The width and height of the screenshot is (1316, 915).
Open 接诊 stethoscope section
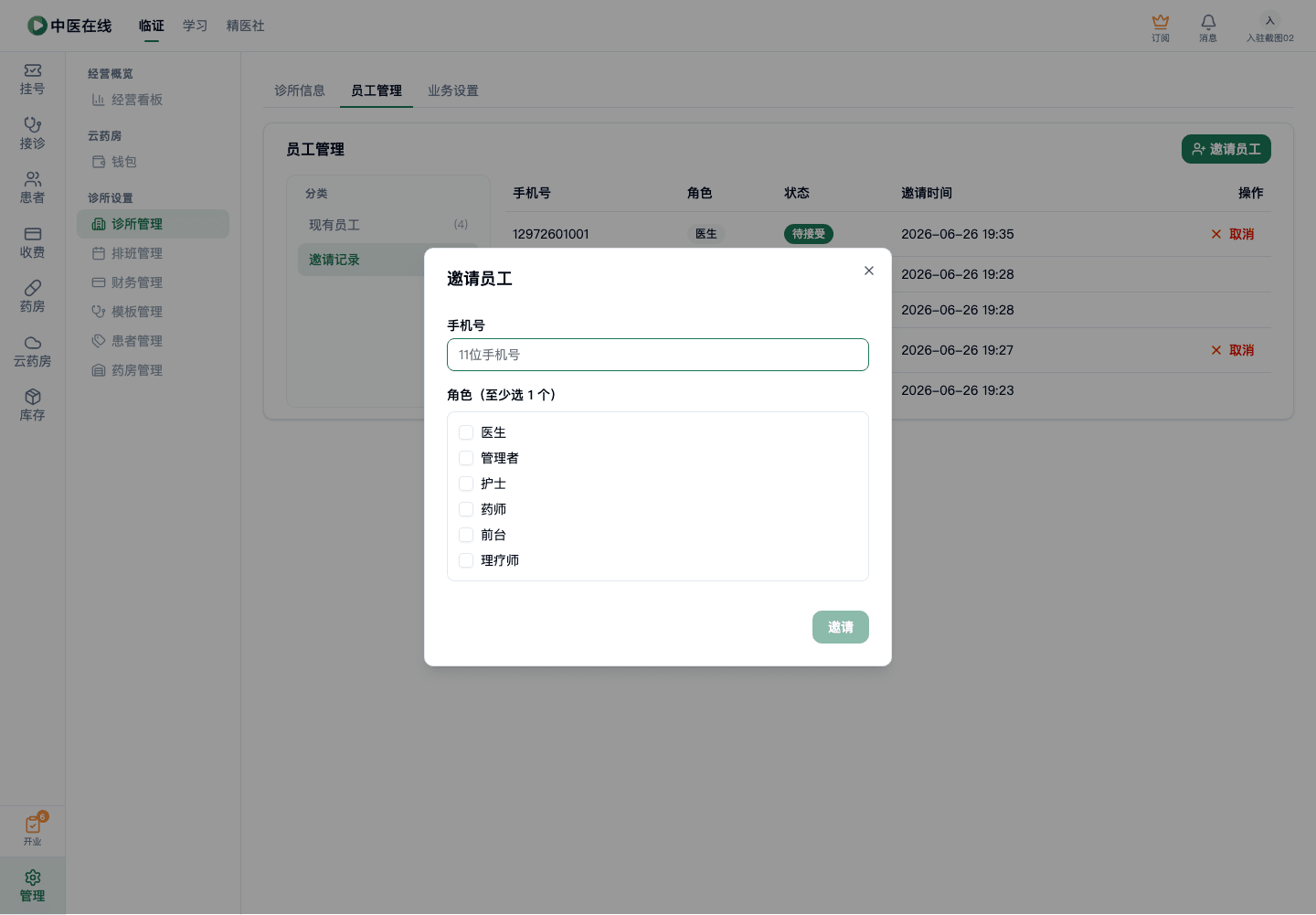point(33,133)
